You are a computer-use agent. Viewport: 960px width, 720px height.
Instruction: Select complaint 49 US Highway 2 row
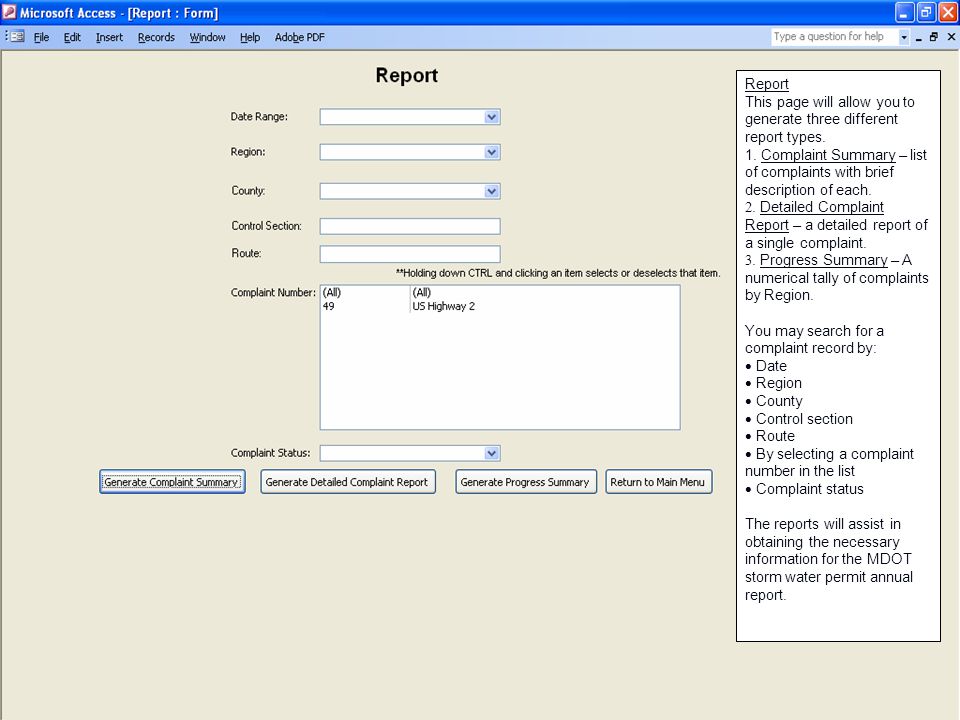click(x=500, y=306)
